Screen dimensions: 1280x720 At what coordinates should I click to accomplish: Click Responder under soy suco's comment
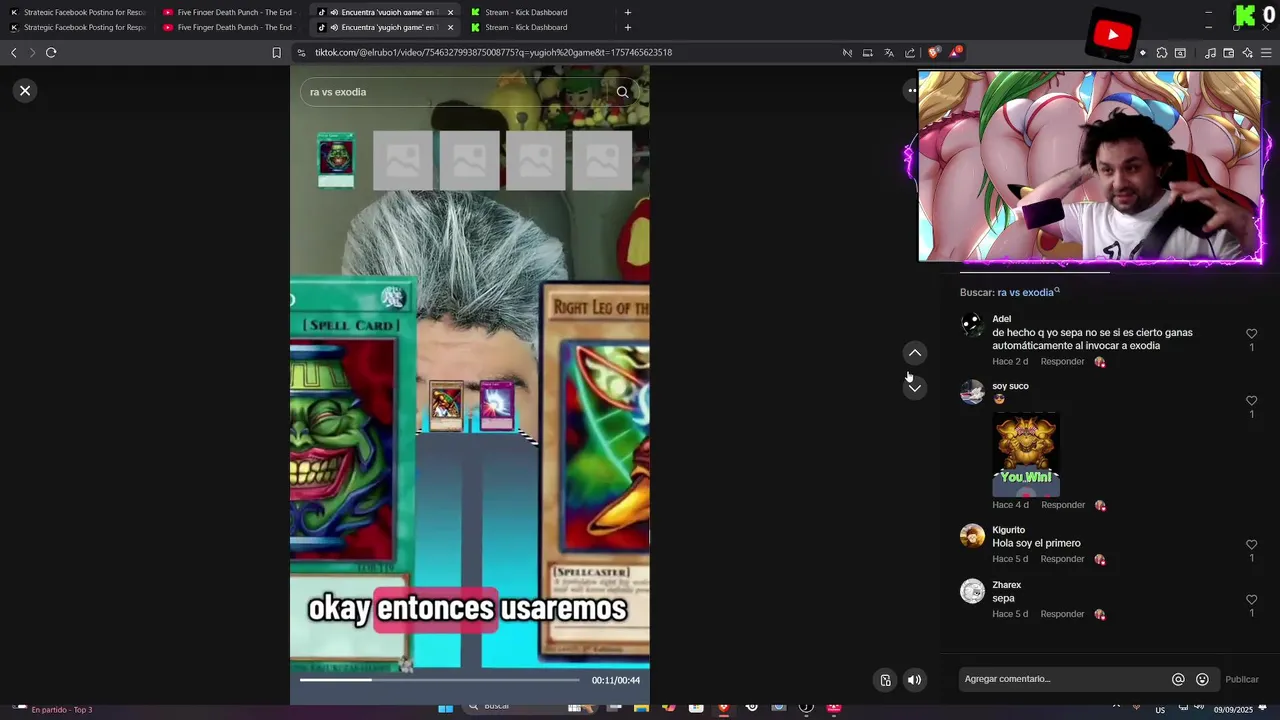[x=1063, y=506]
